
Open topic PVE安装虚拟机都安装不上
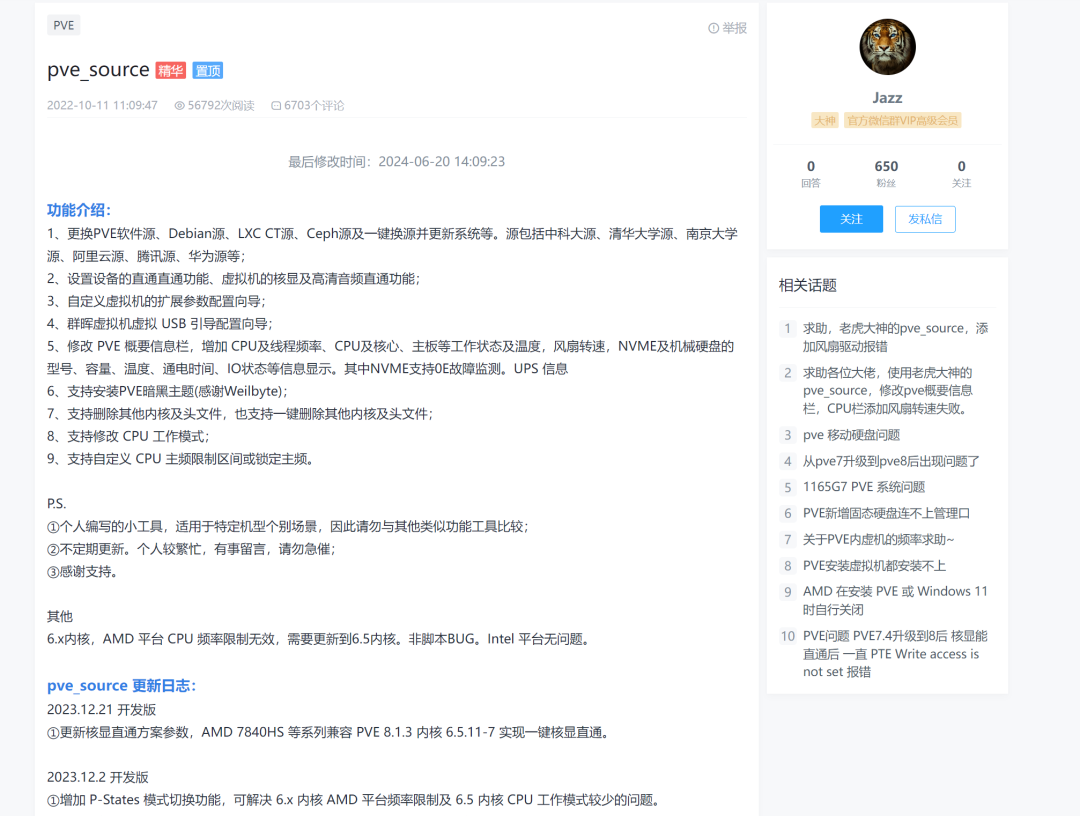tap(874, 565)
